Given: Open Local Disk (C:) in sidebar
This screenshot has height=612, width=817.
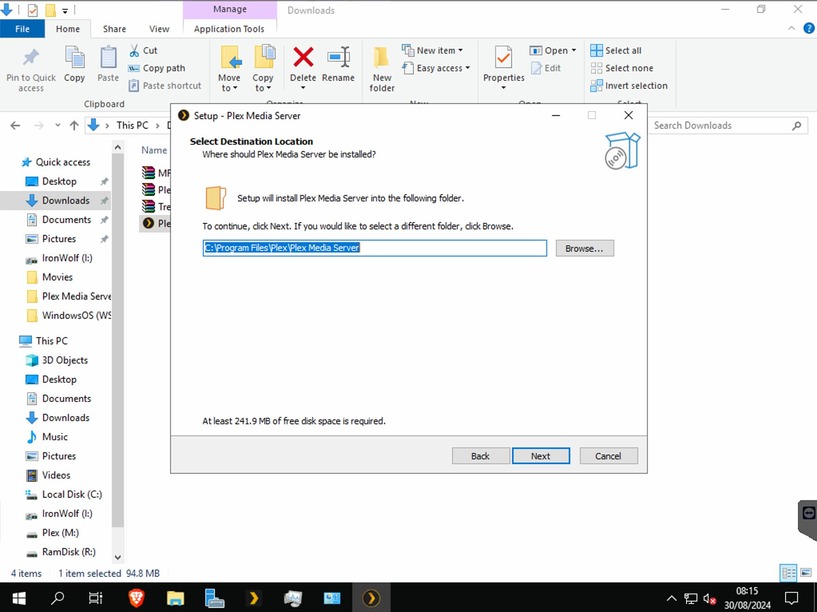Looking at the screenshot, I should 64,494.
